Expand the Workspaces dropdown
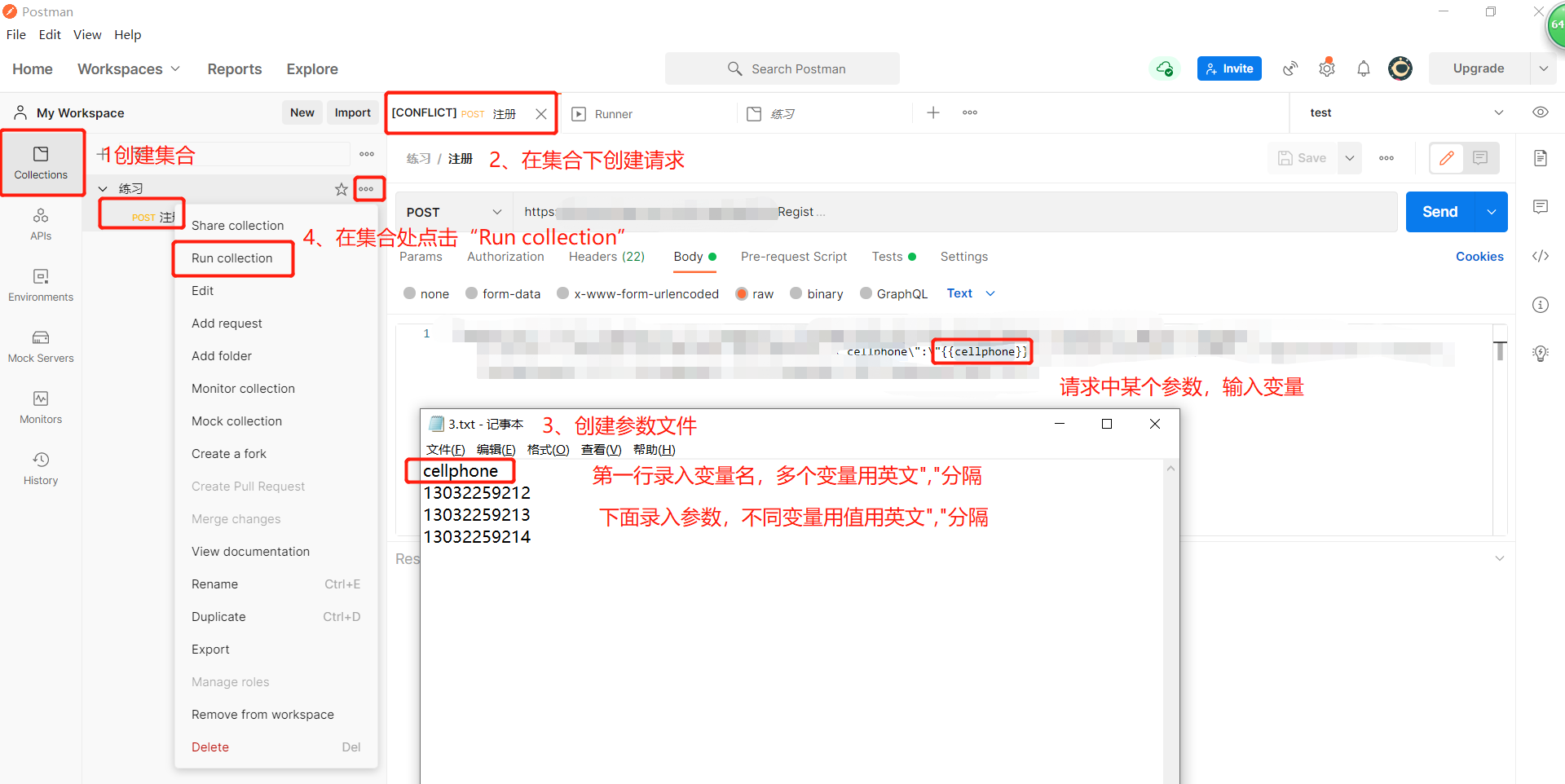Viewport: 1565px width, 784px height. click(x=129, y=69)
